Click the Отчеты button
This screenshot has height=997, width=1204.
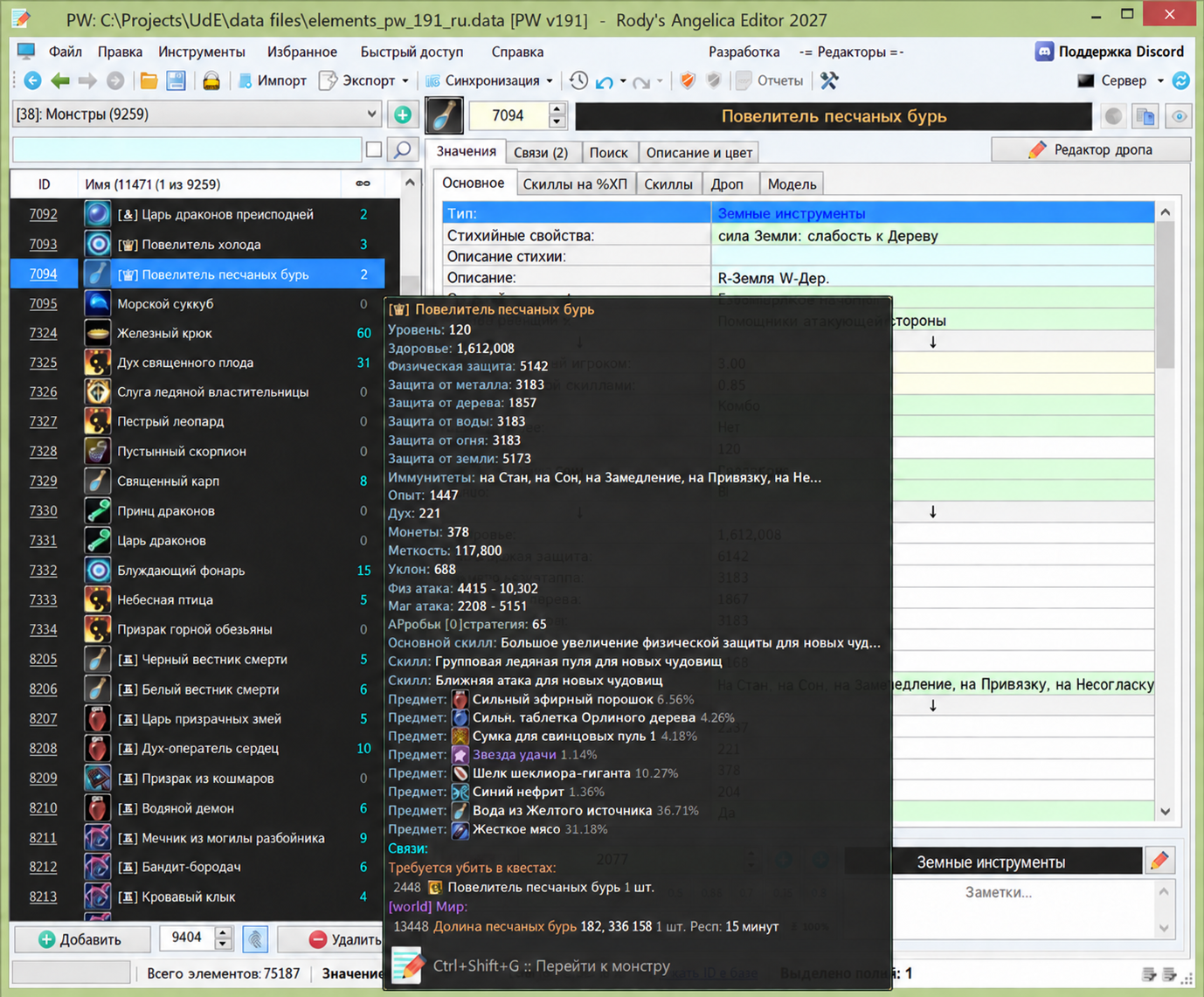769,81
